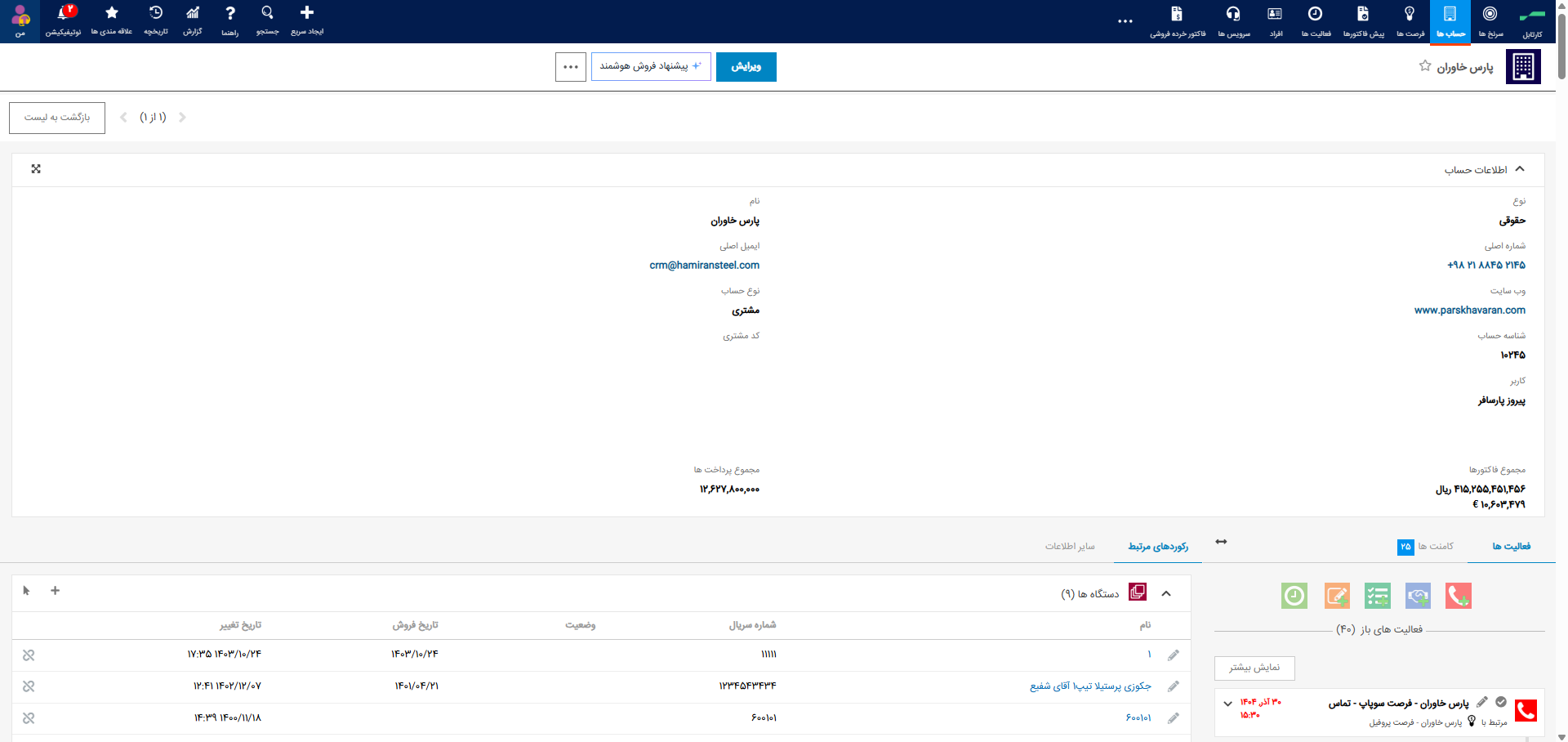Click the page vertical scrollbar
Viewport: 1568px width, 742px height.
coord(1561,41)
